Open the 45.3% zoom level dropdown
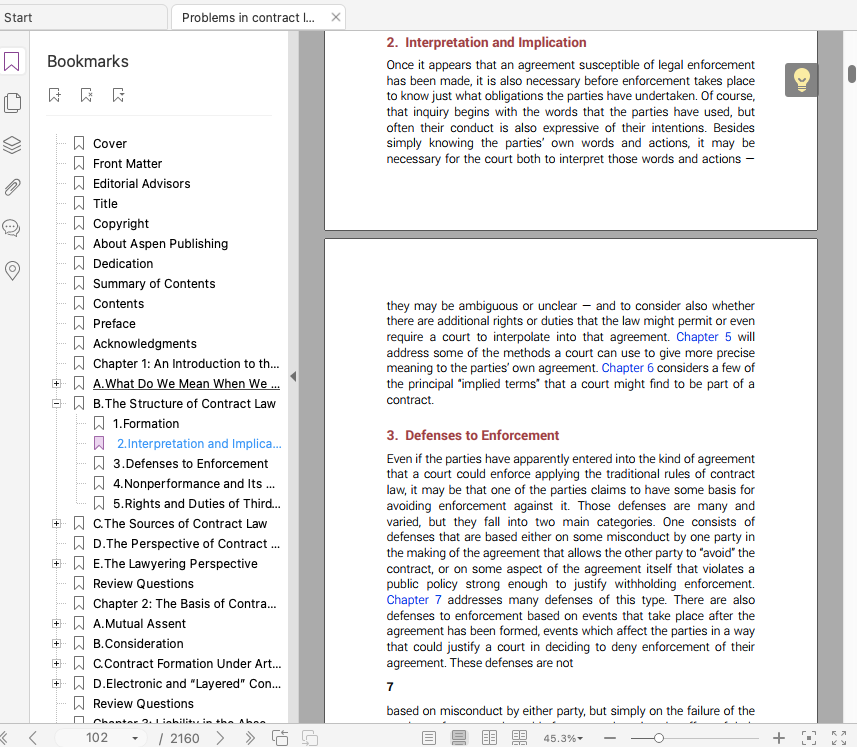Viewport: 857px width, 747px height. pyautogui.click(x=563, y=739)
